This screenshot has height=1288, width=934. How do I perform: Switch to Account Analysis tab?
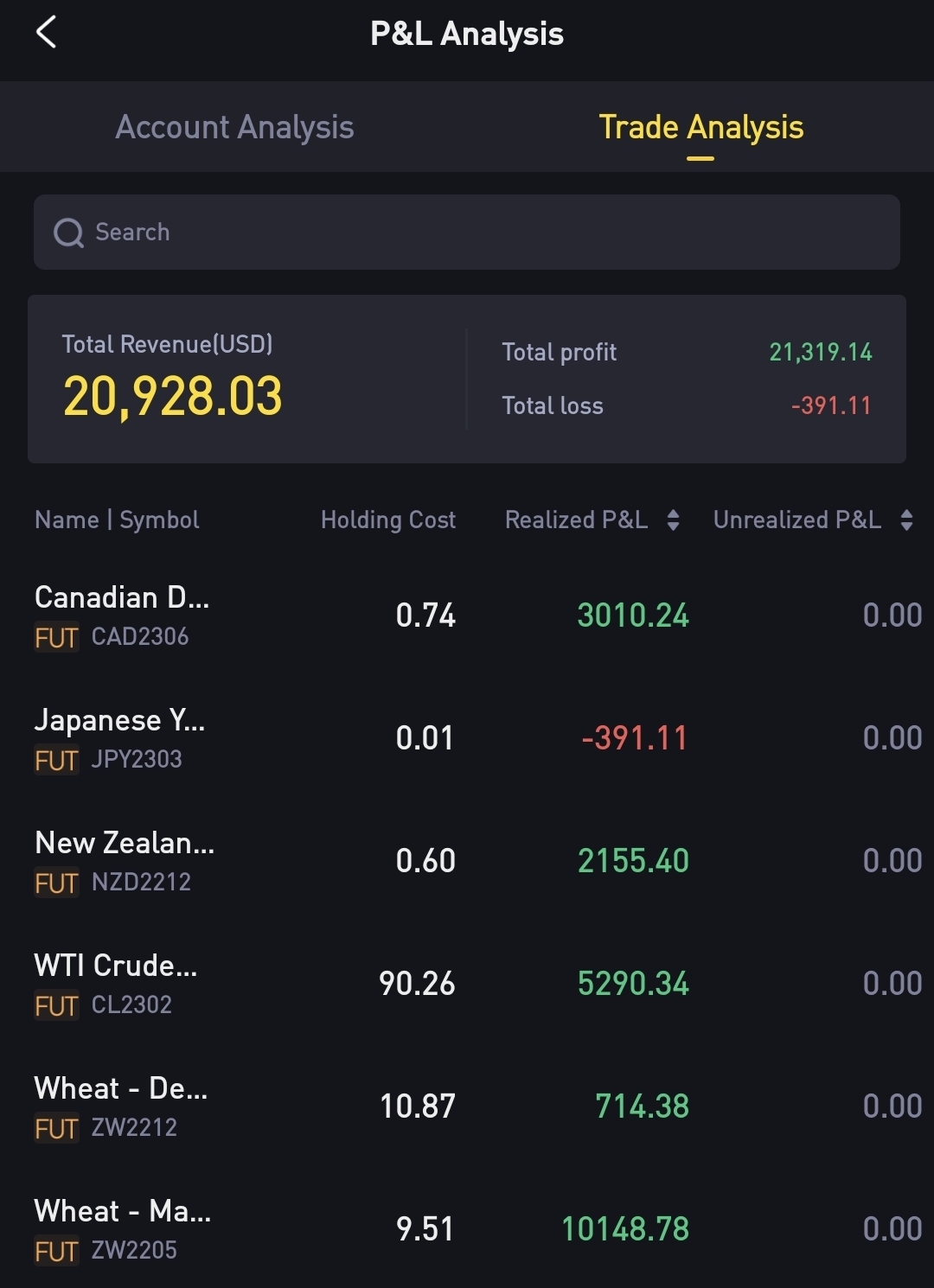[234, 127]
